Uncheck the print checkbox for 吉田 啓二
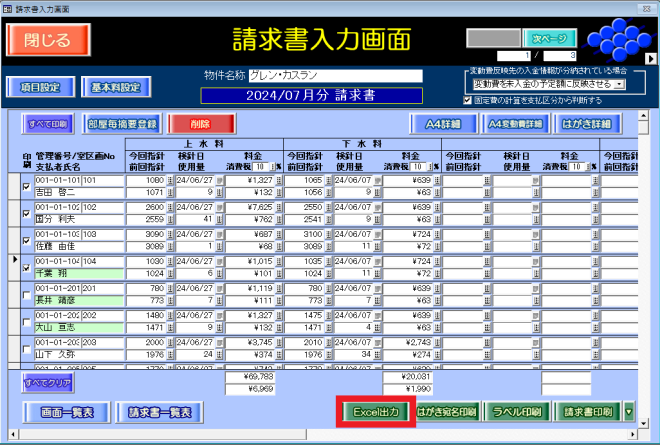660x445 pixels. (x=27, y=186)
